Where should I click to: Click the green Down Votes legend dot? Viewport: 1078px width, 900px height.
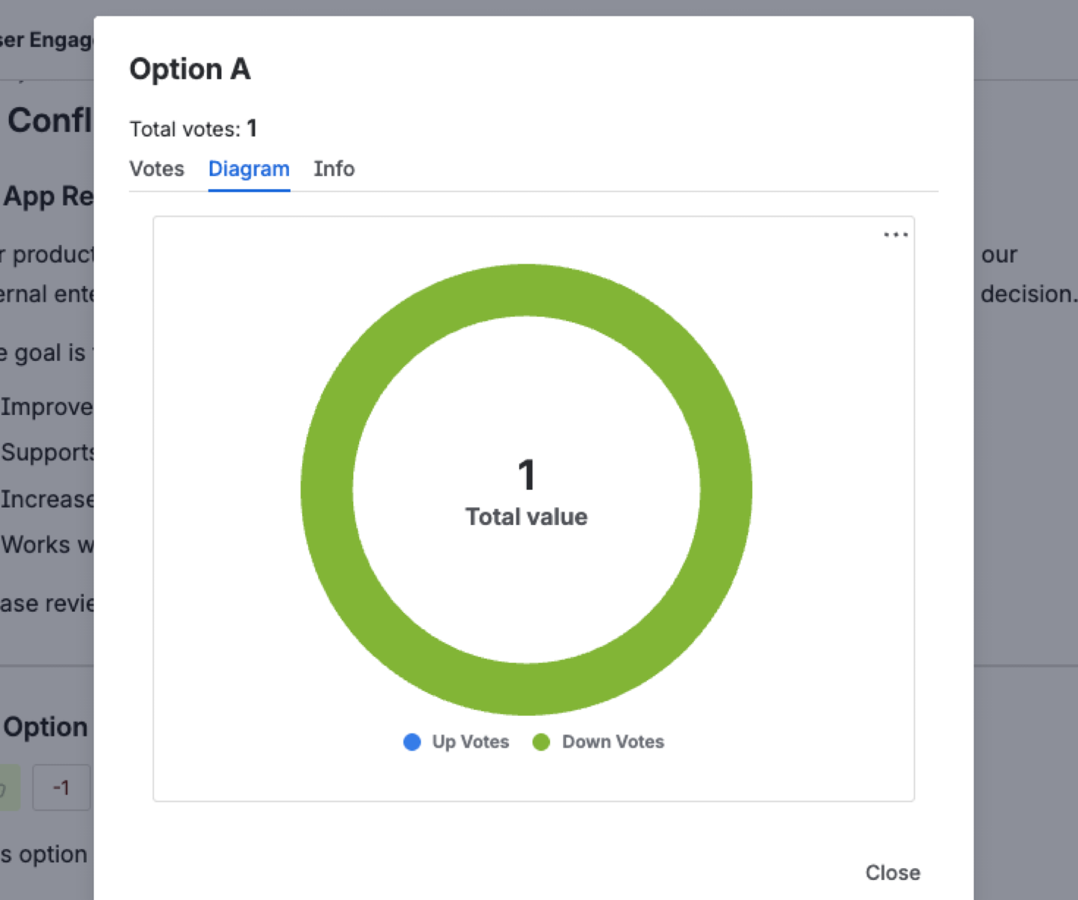pos(541,742)
